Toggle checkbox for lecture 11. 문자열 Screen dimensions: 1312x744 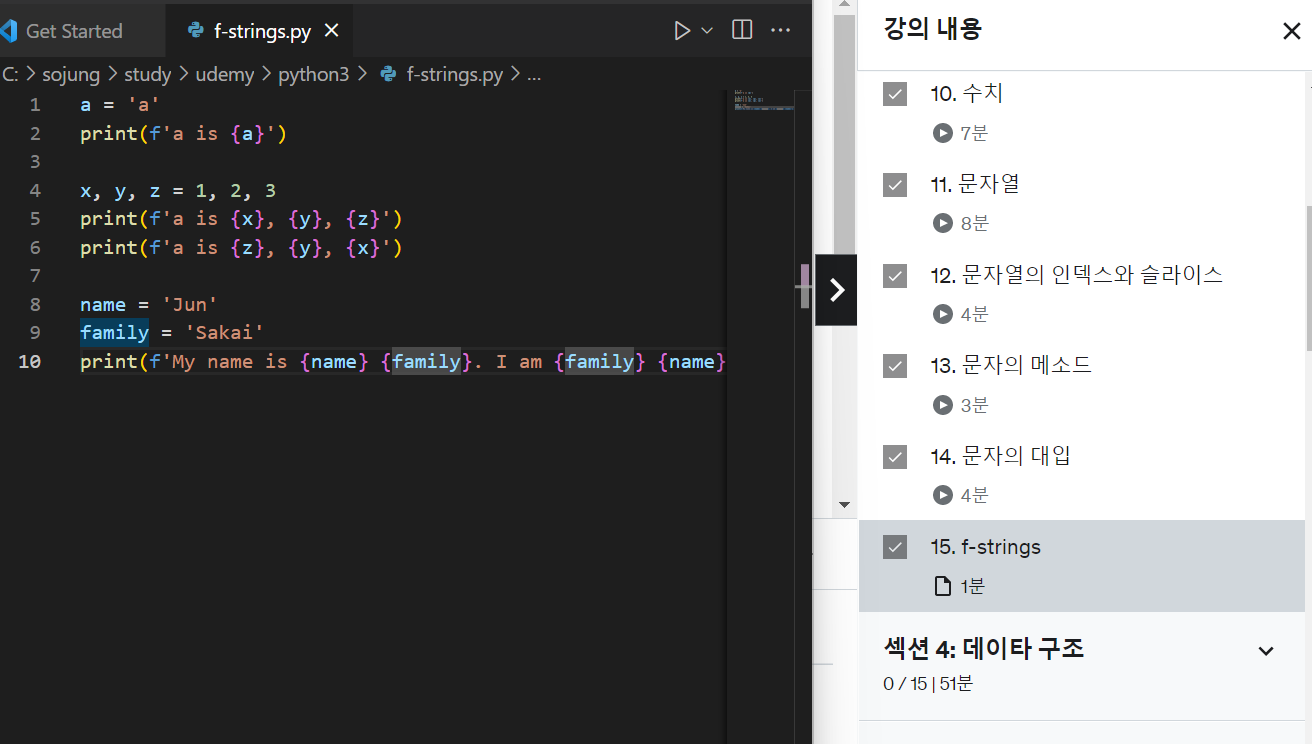pos(895,185)
